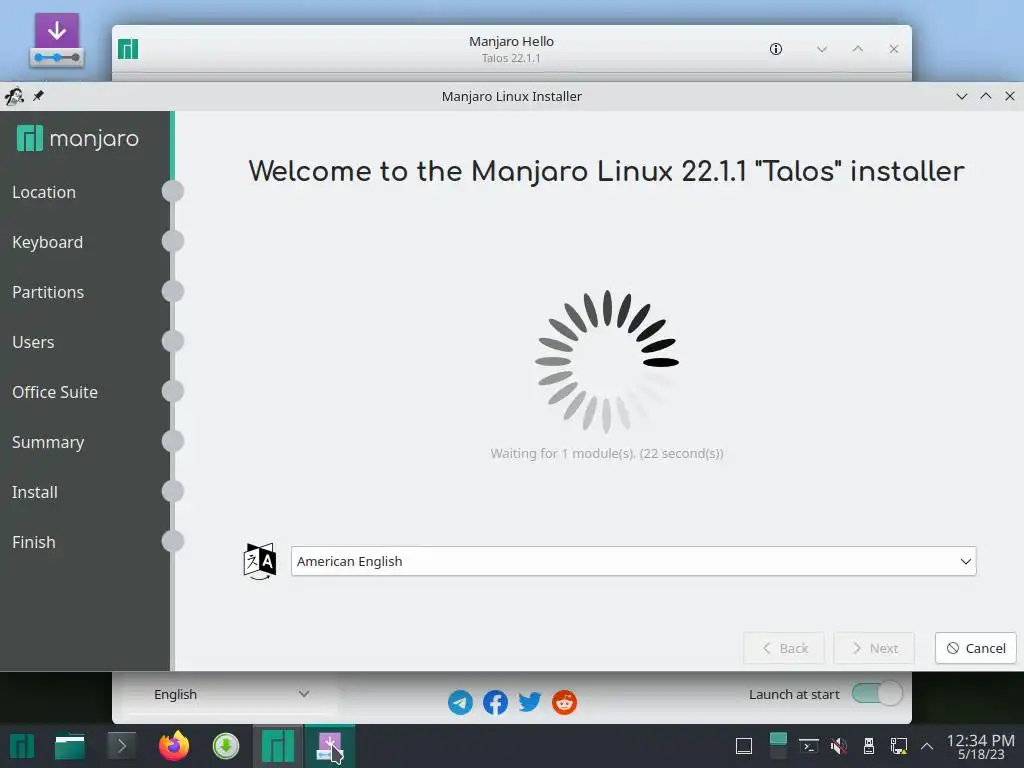Launch Firefox from the taskbar
The width and height of the screenshot is (1024, 768).
pyautogui.click(x=174, y=746)
